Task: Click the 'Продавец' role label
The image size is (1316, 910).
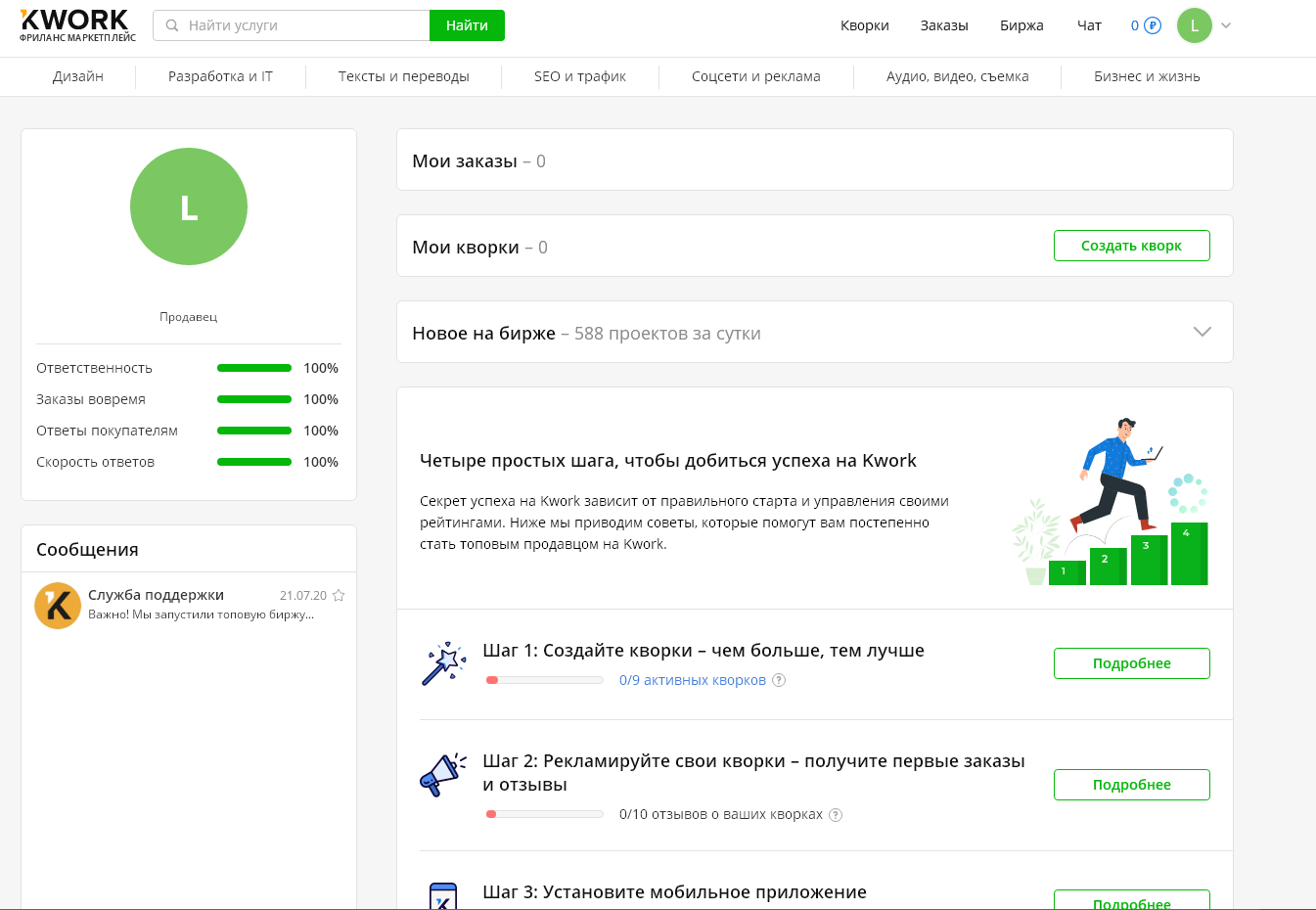Action: (189, 317)
